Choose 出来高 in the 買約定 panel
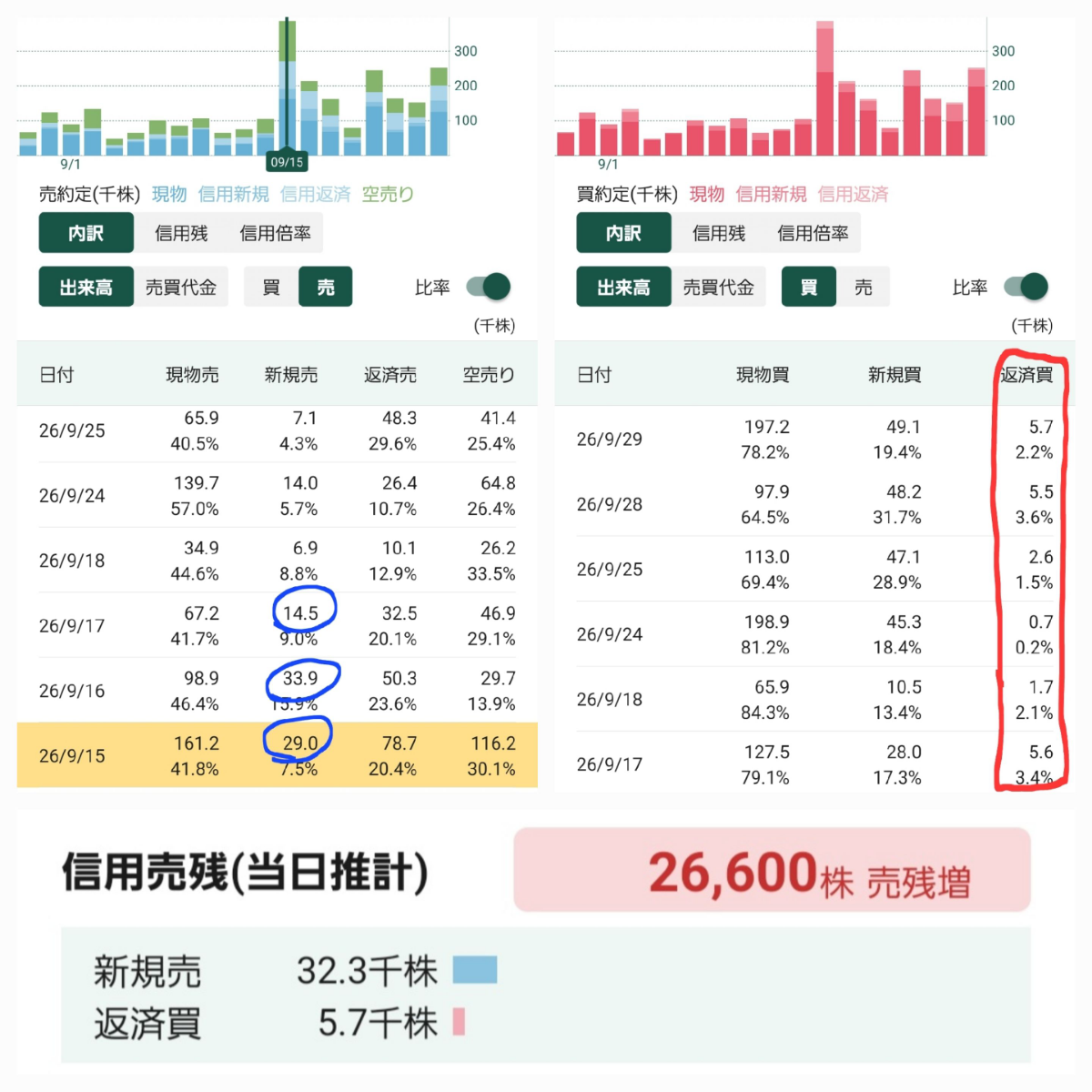1092x1092 pixels. [624, 288]
